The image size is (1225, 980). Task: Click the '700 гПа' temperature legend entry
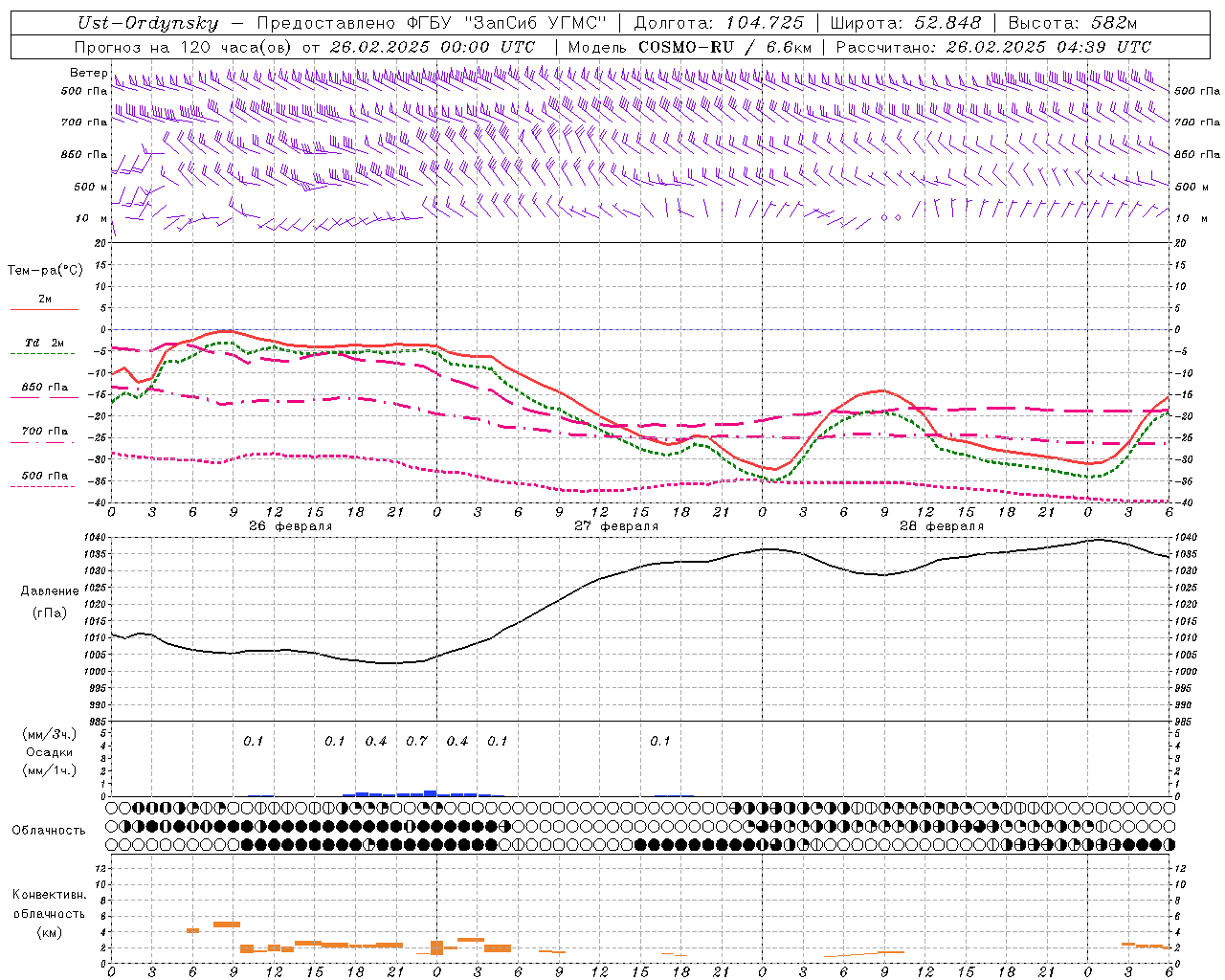click(x=45, y=432)
